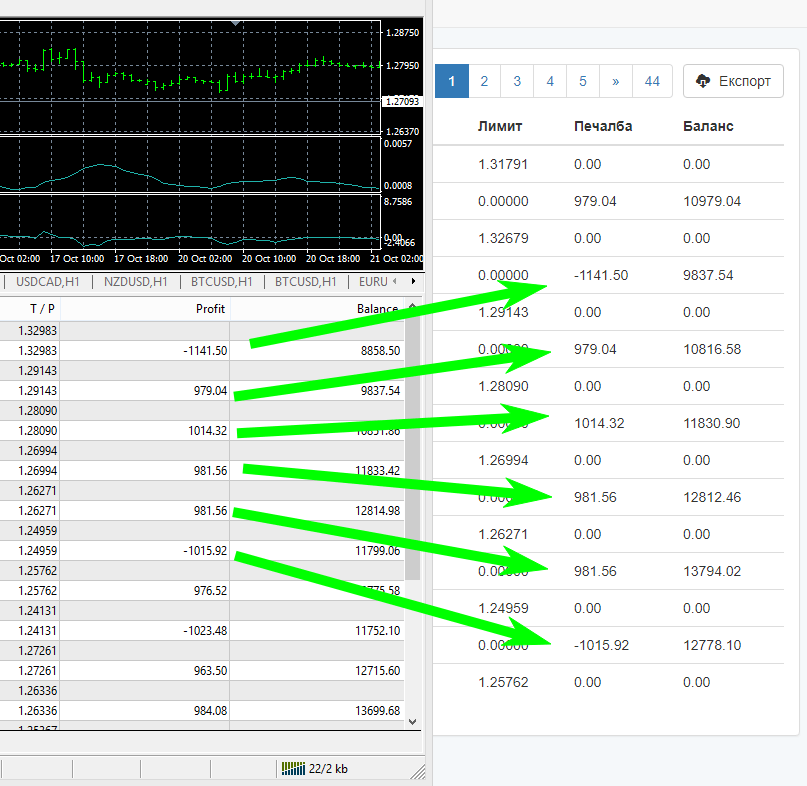Go to page 2 of results
807x786 pixels.
(484, 81)
